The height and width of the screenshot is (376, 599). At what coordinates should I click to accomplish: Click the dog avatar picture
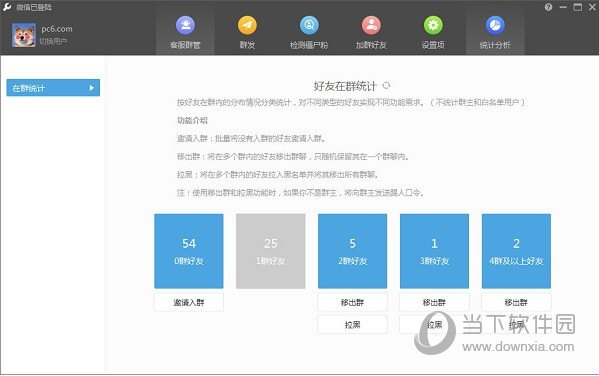(24, 35)
